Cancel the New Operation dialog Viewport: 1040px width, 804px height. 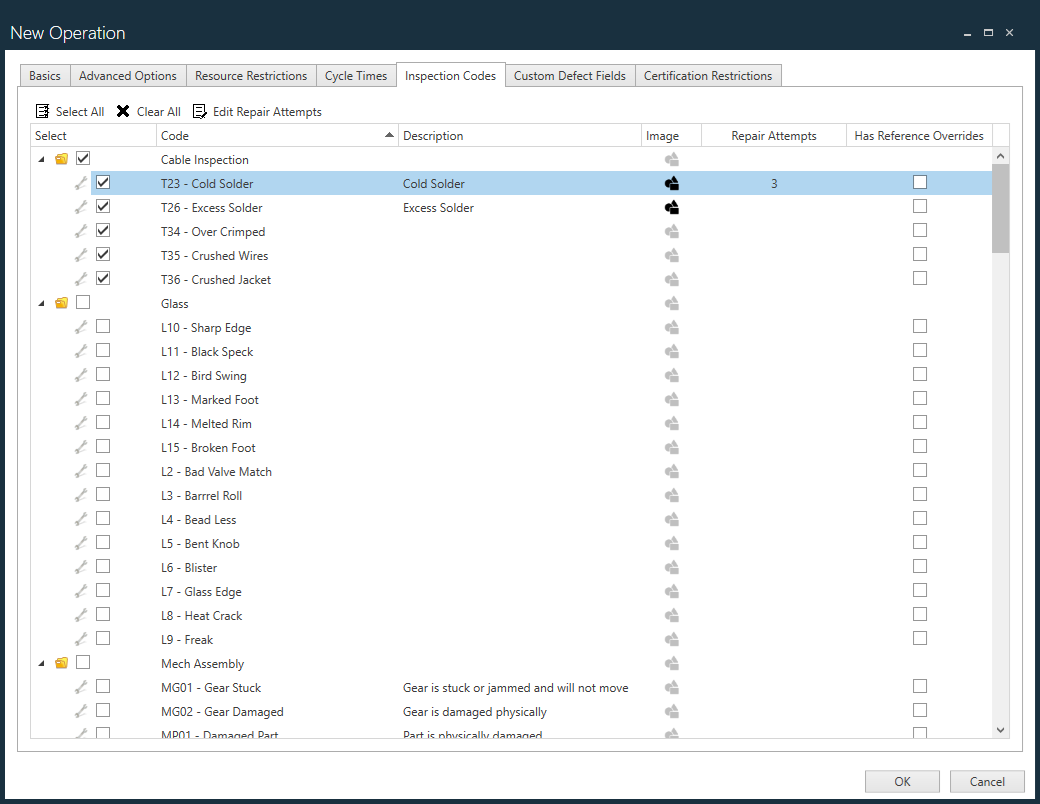tap(986, 781)
